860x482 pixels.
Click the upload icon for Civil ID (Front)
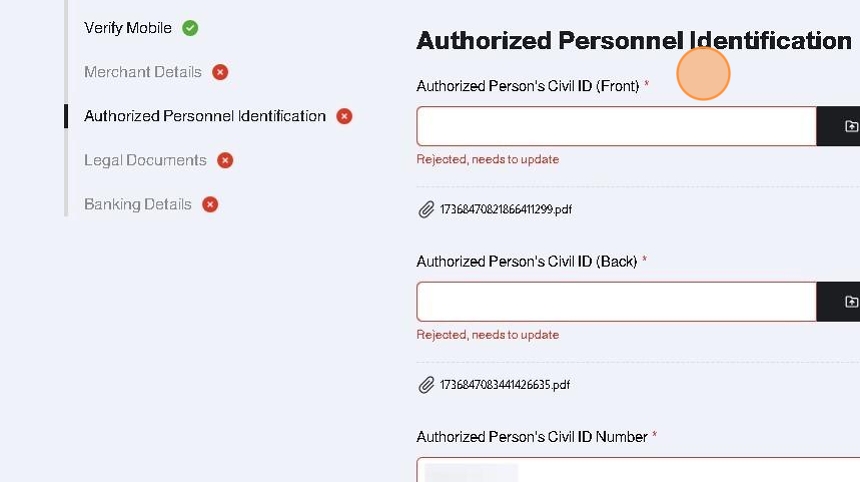coord(850,126)
